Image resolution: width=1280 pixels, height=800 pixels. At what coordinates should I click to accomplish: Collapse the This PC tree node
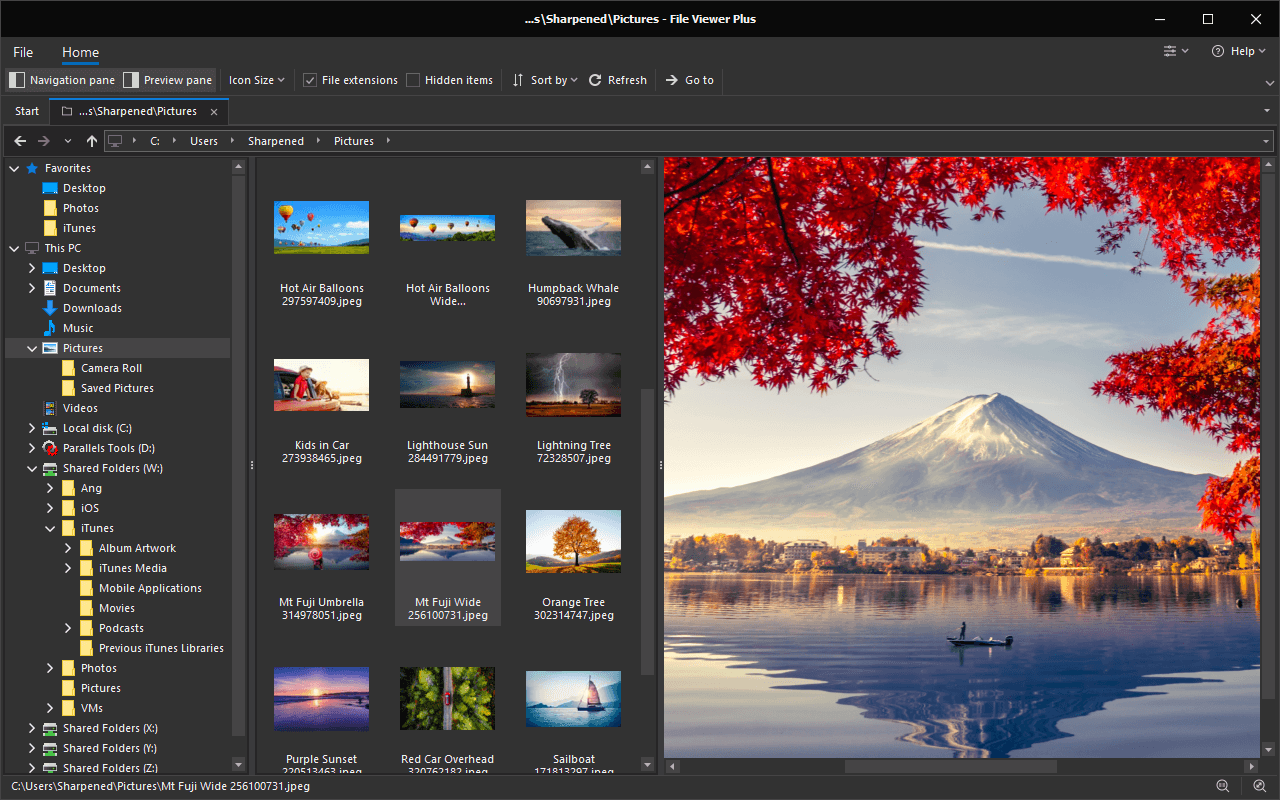click(x=14, y=248)
